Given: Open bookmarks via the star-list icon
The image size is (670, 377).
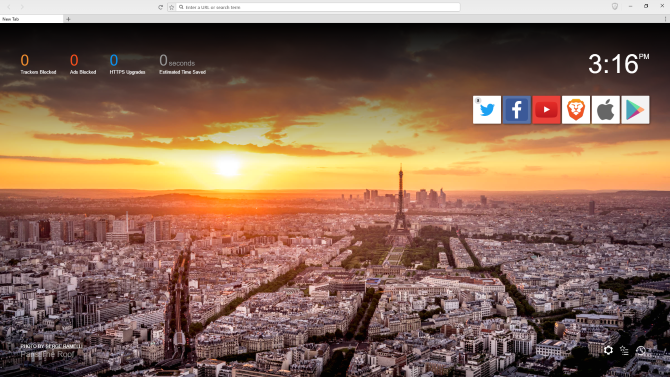Looking at the screenshot, I should [624, 350].
